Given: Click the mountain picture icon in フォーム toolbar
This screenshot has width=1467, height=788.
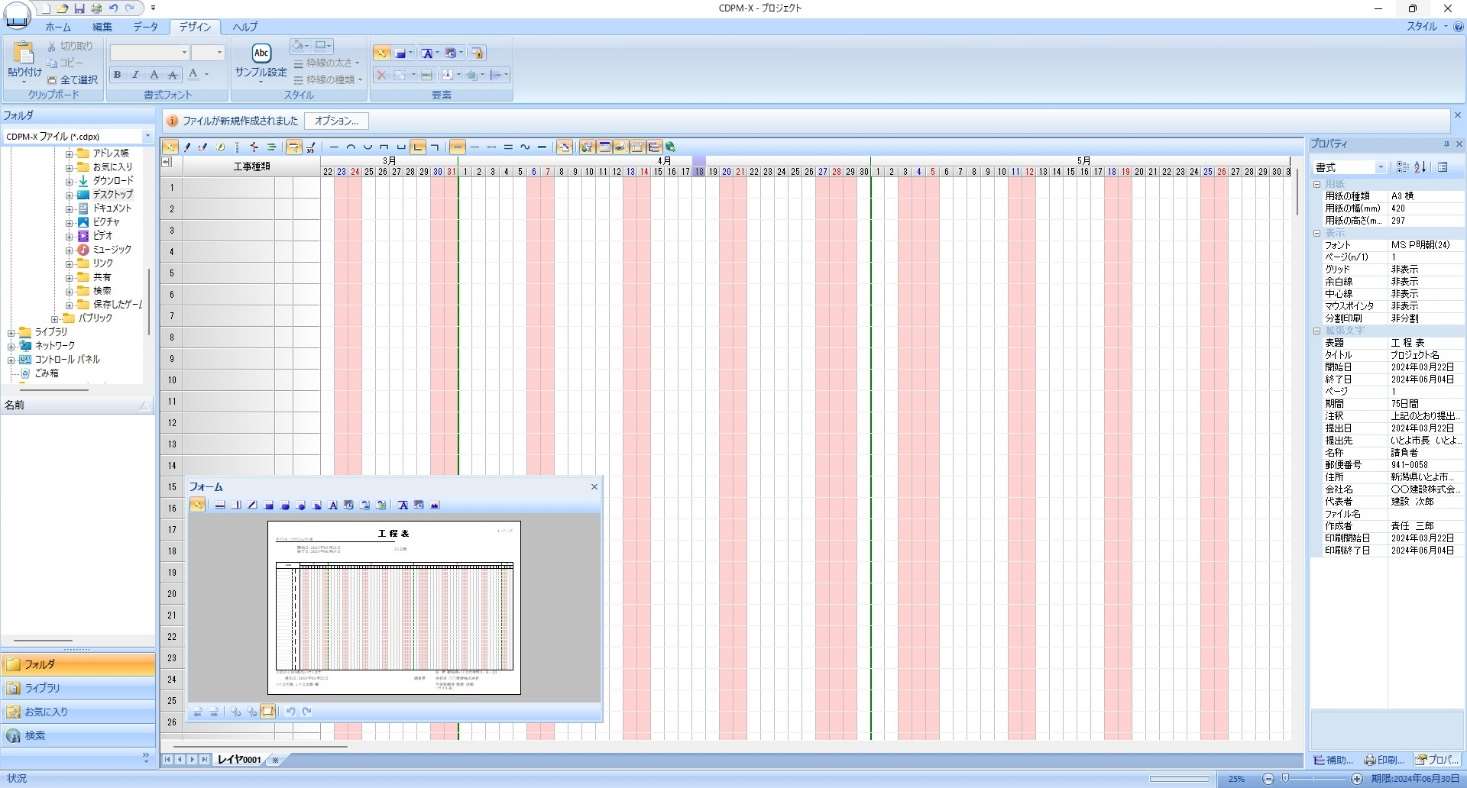Looking at the screenshot, I should pos(435,505).
